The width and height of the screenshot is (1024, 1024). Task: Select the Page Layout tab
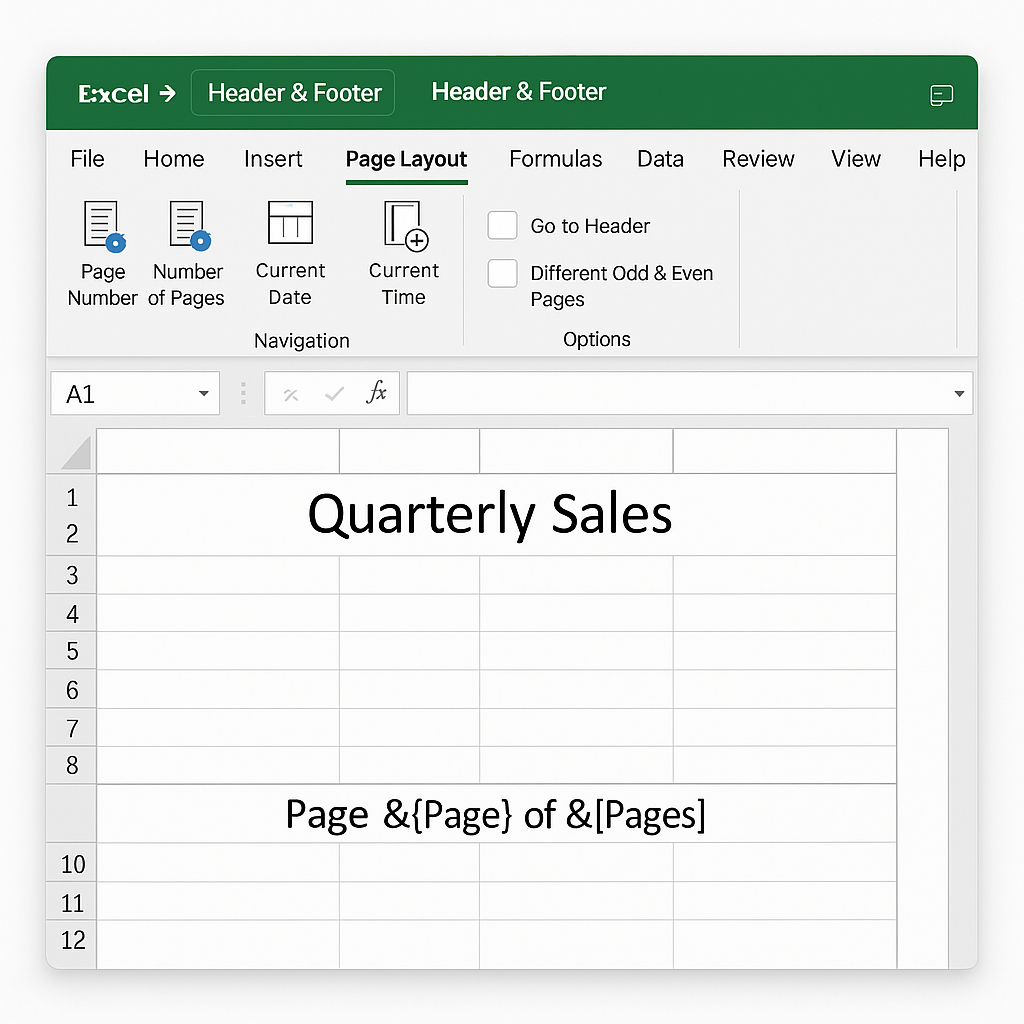point(406,159)
